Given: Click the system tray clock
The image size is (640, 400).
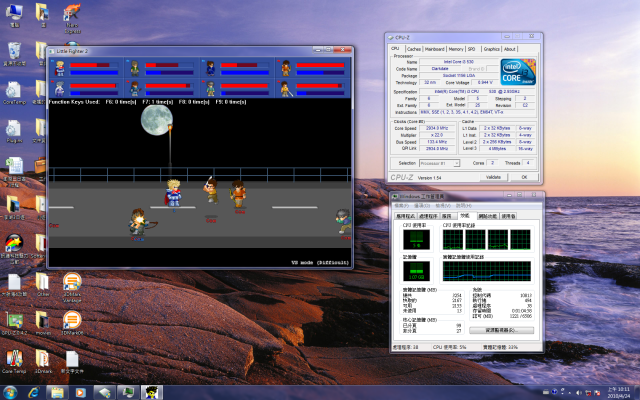Looking at the screenshot, I should click(618, 393).
